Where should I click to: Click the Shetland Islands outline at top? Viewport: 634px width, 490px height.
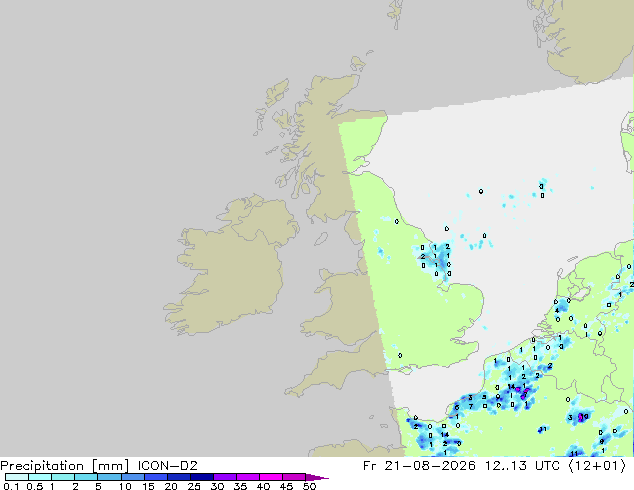pyautogui.click(x=396, y=14)
